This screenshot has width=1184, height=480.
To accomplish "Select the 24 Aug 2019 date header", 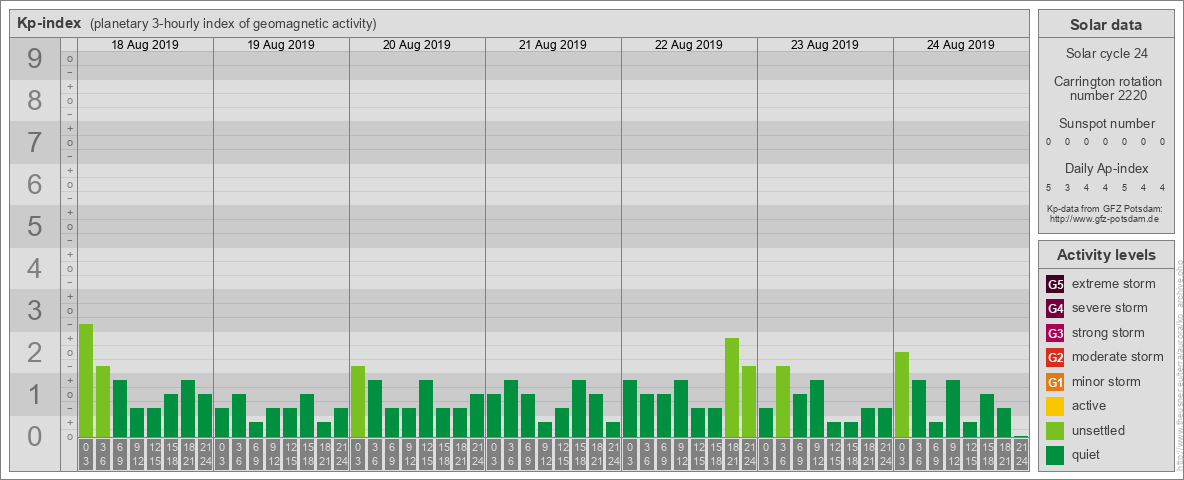I will [x=960, y=45].
